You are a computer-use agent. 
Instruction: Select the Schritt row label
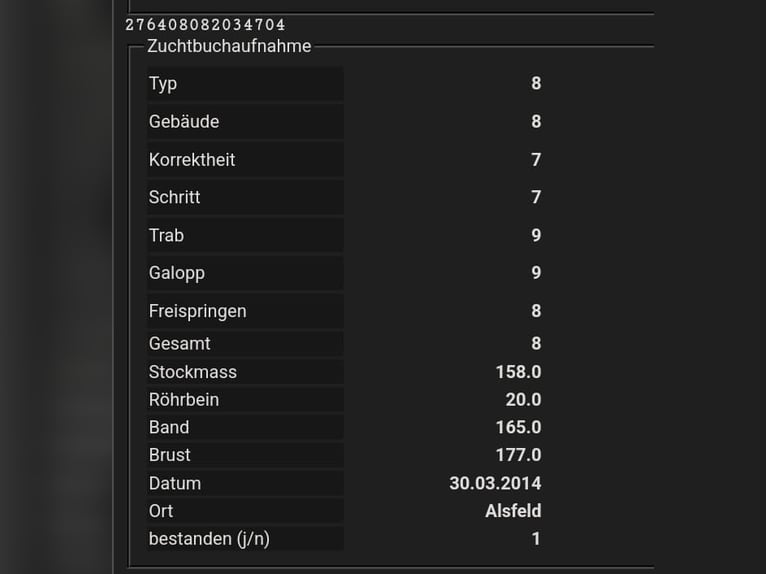pos(175,198)
